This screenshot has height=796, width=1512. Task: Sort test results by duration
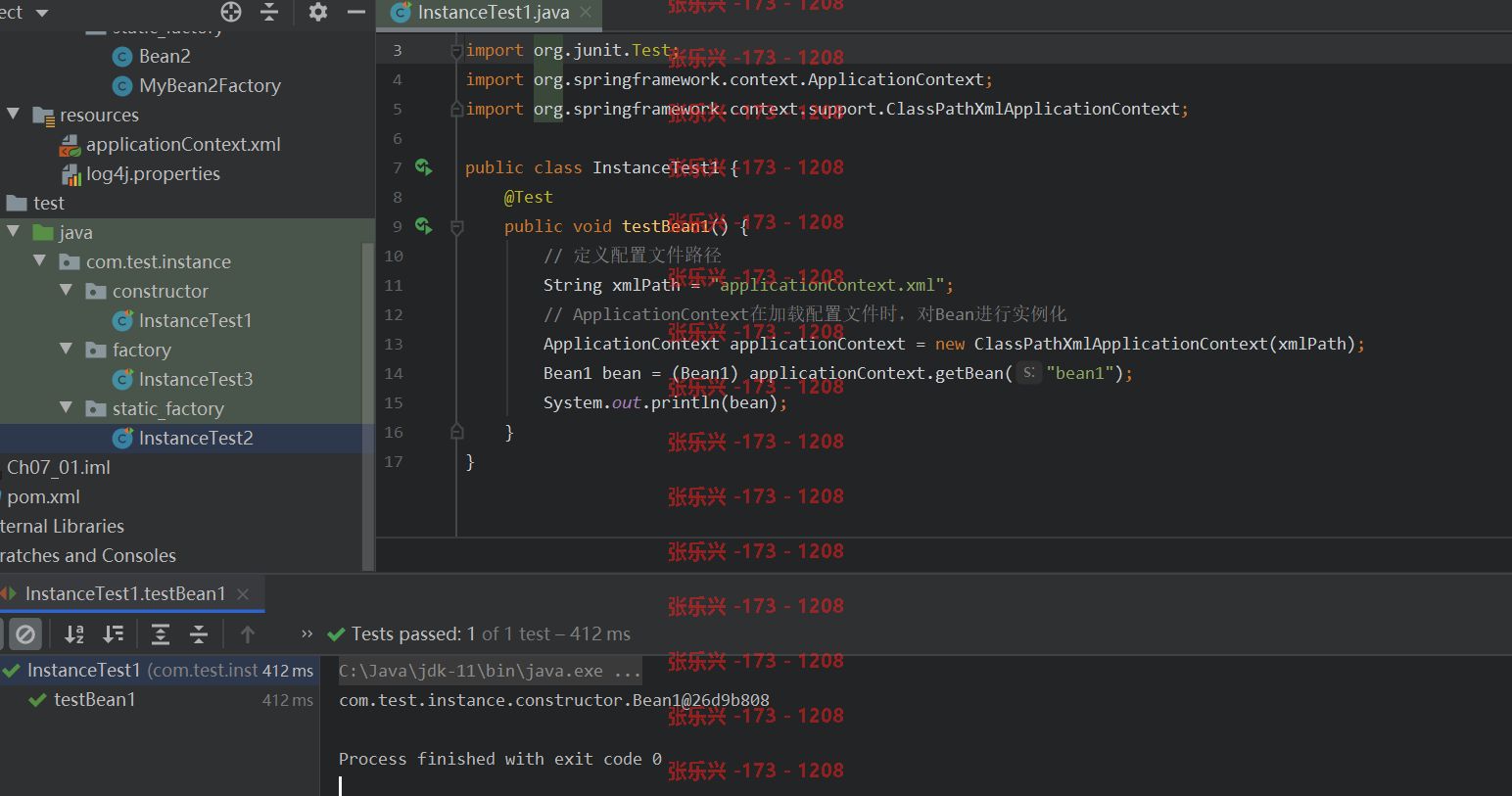pyautogui.click(x=114, y=634)
